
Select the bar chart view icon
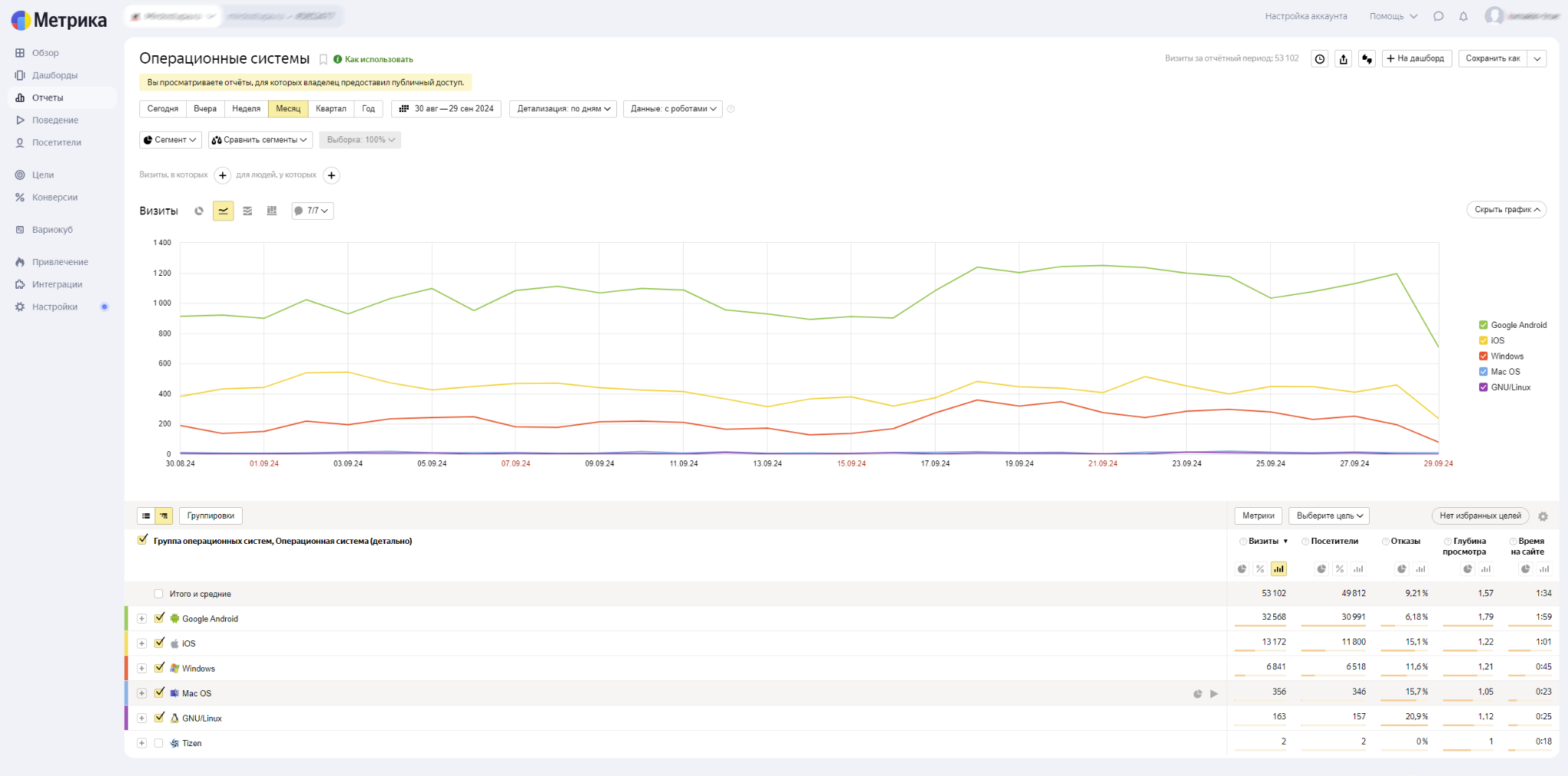[x=272, y=211]
